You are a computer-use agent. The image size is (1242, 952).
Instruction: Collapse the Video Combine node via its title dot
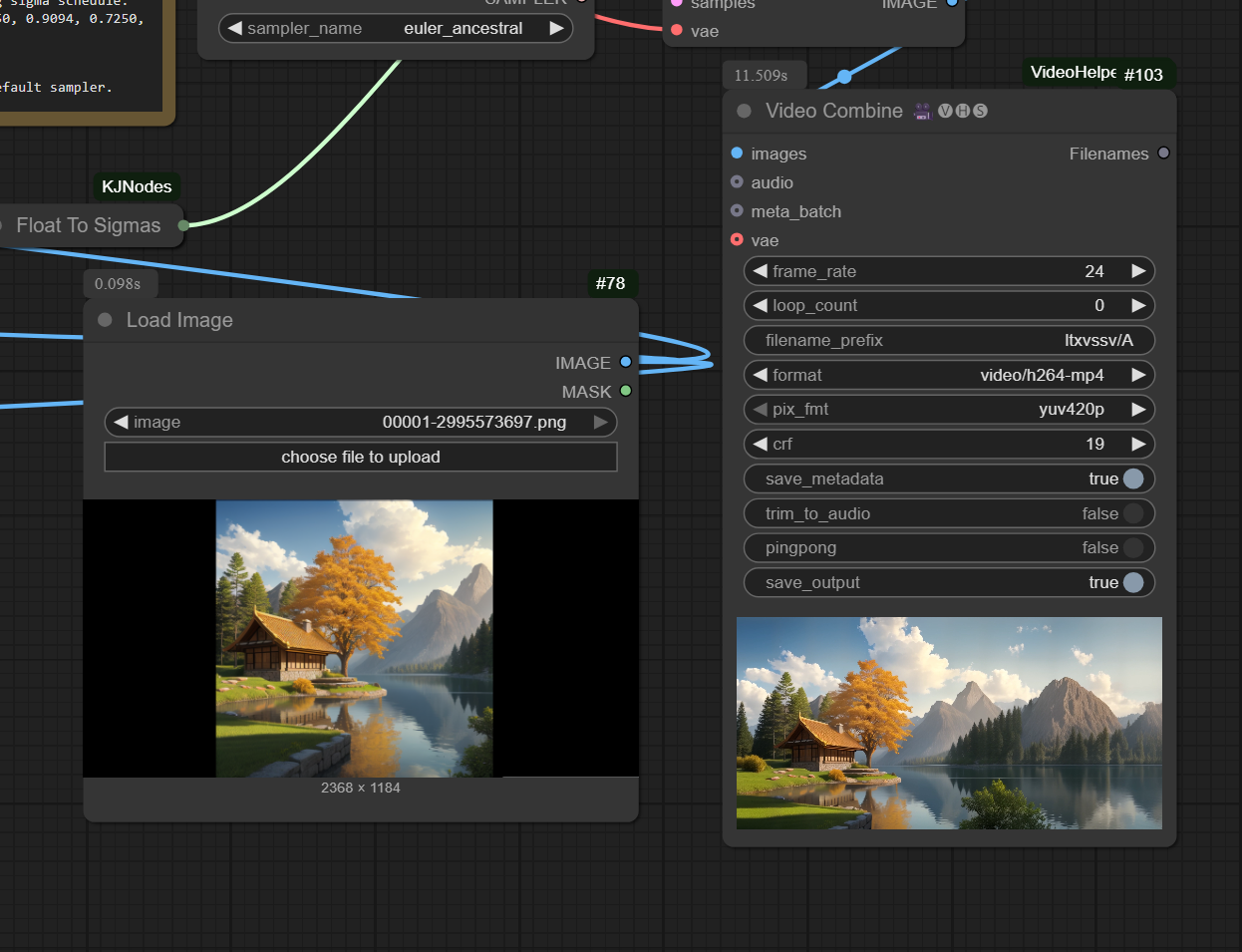[744, 111]
